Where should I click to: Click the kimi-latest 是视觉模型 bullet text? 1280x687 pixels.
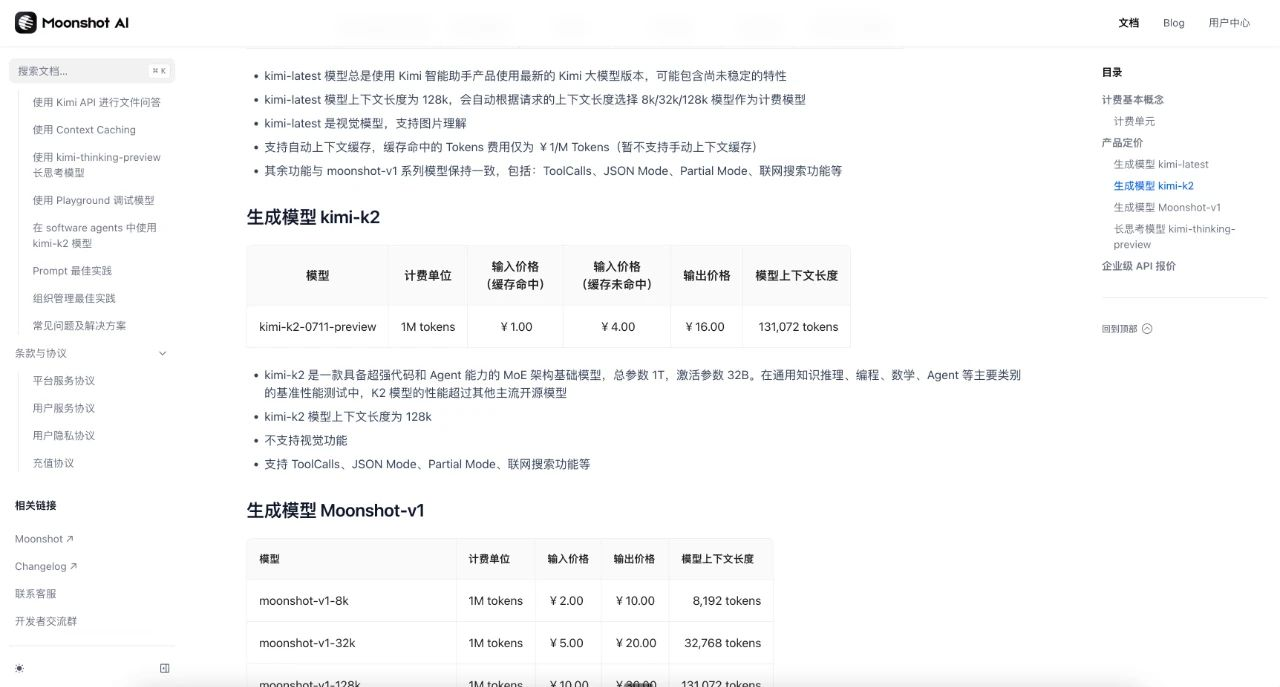366,123
